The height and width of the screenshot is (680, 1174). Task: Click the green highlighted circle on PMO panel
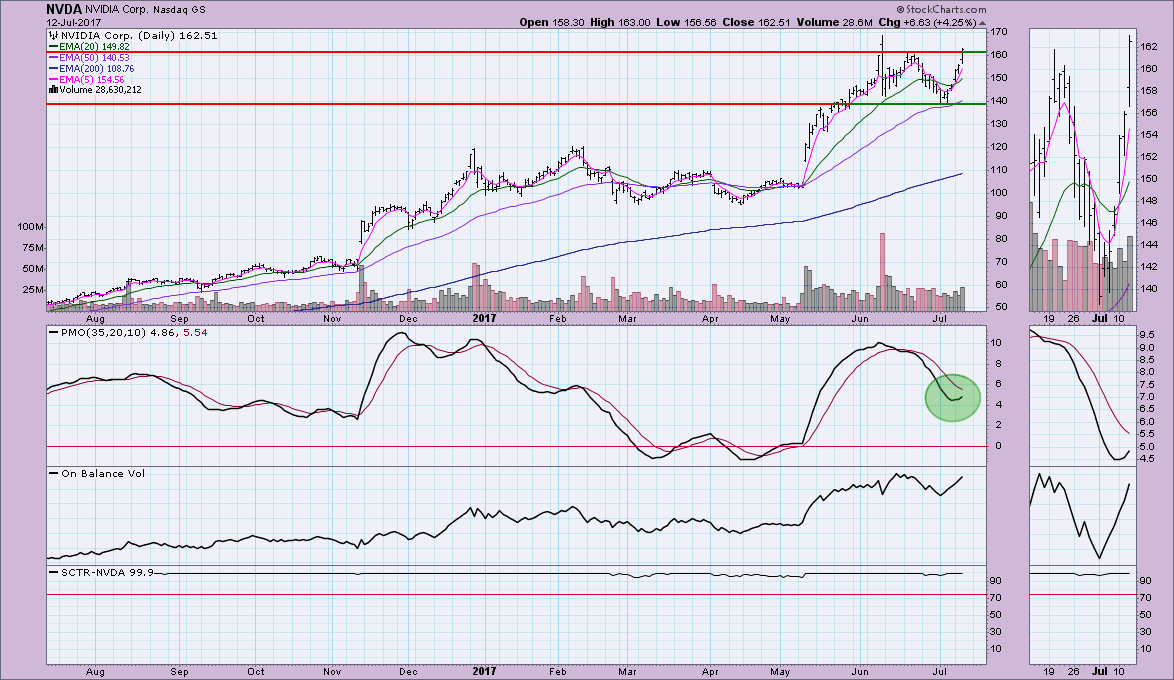tap(952, 397)
